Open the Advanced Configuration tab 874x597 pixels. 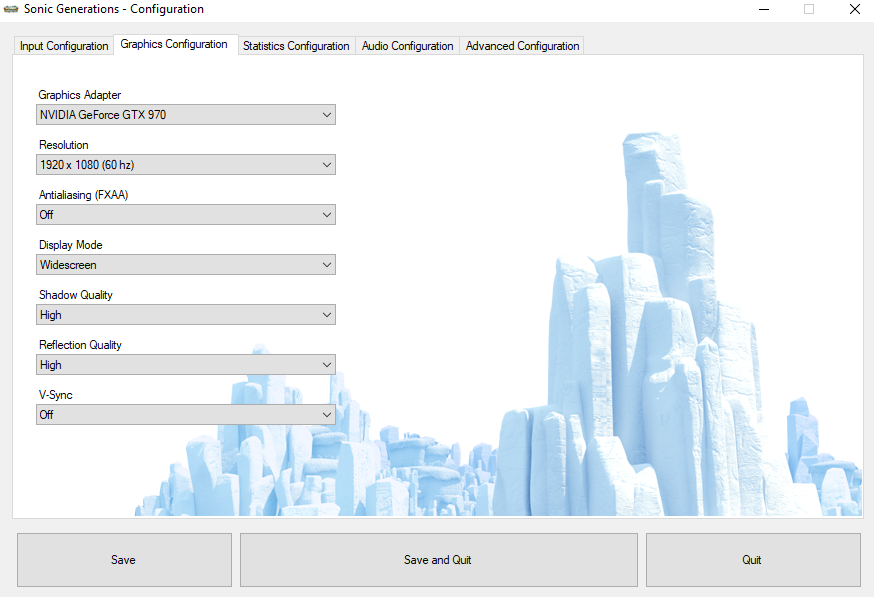tap(522, 46)
